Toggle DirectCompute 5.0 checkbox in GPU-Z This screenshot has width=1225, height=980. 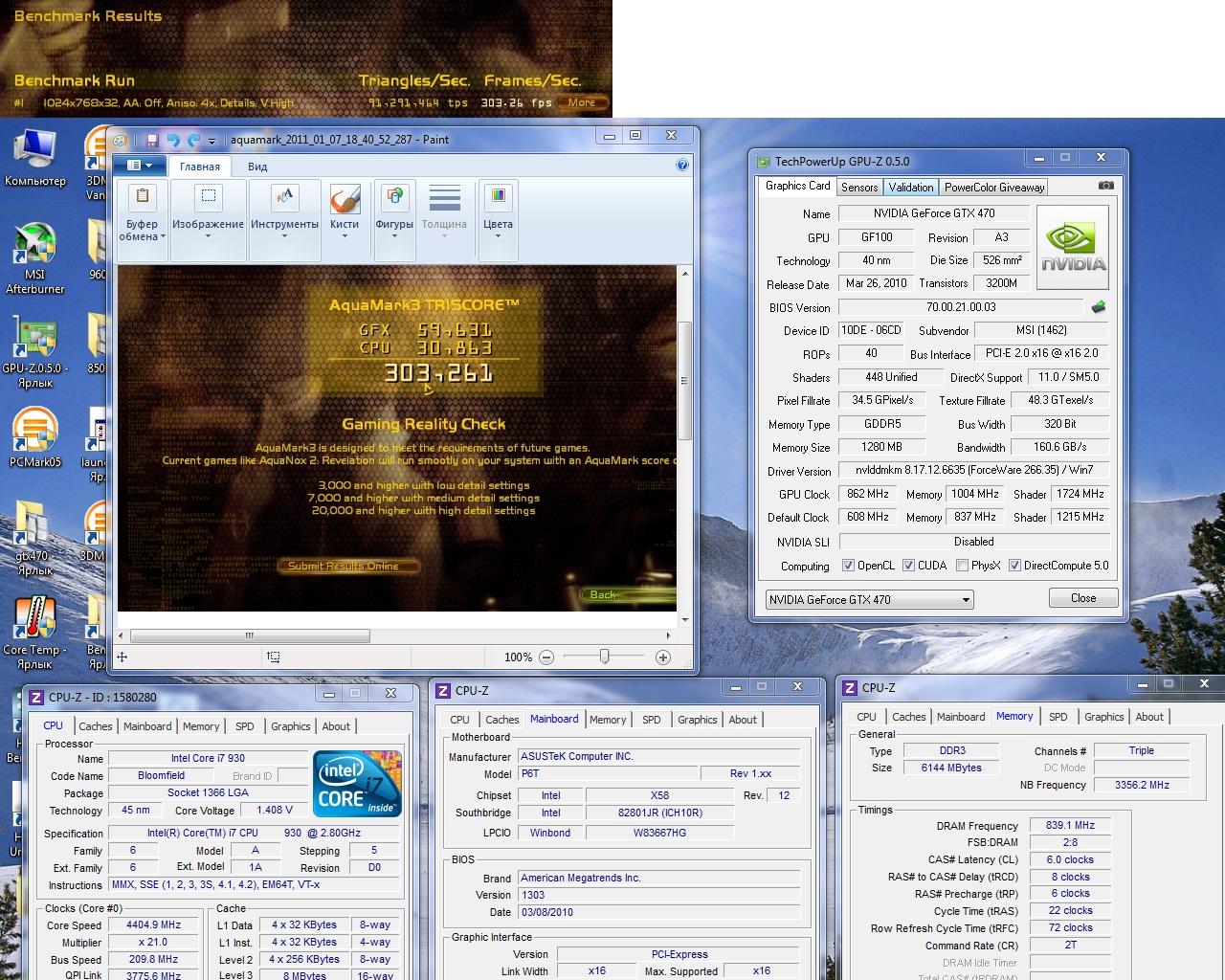(1014, 566)
